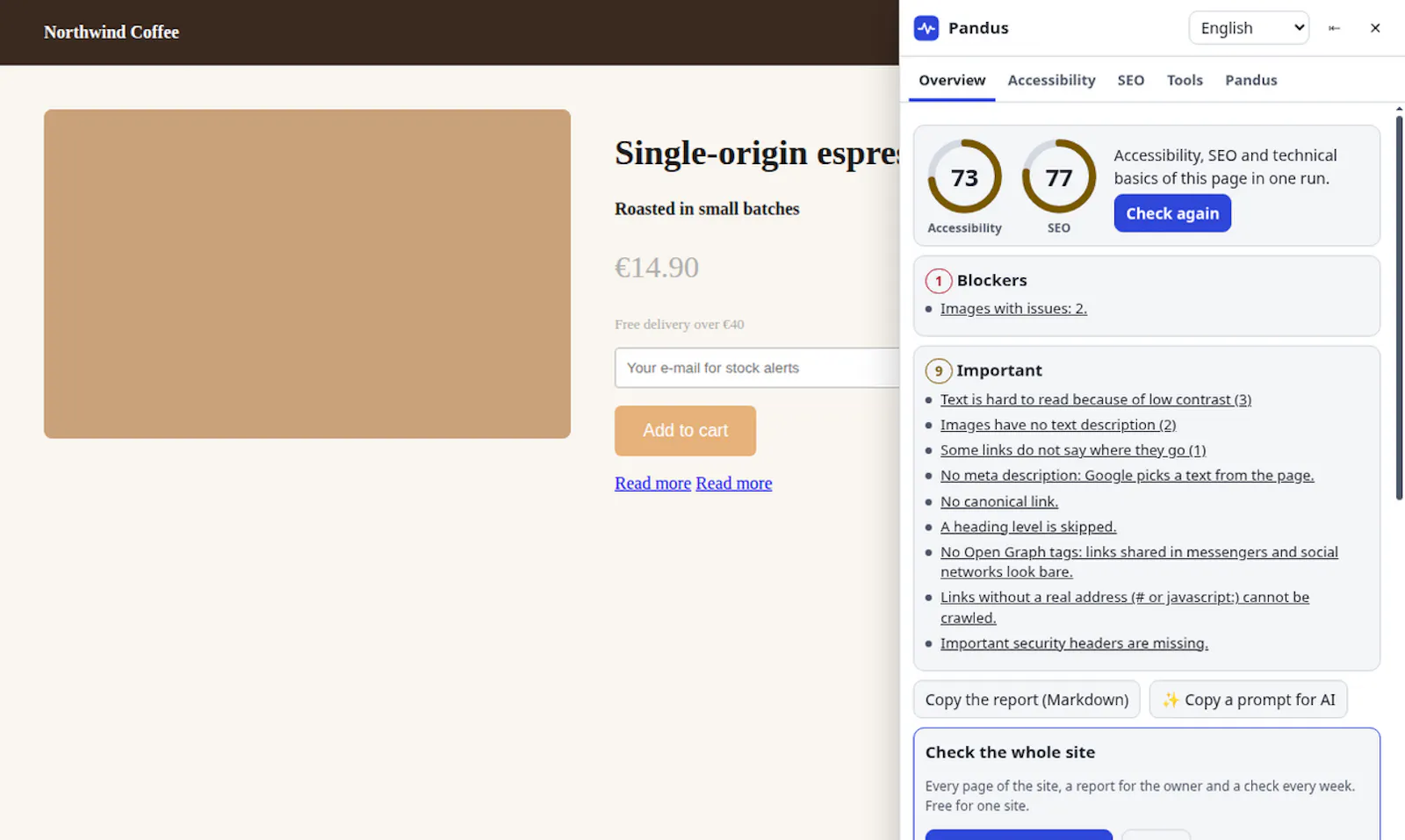Click 'Free delivery over €40' text
Screen dimensions: 1405x840
click(x=679, y=325)
